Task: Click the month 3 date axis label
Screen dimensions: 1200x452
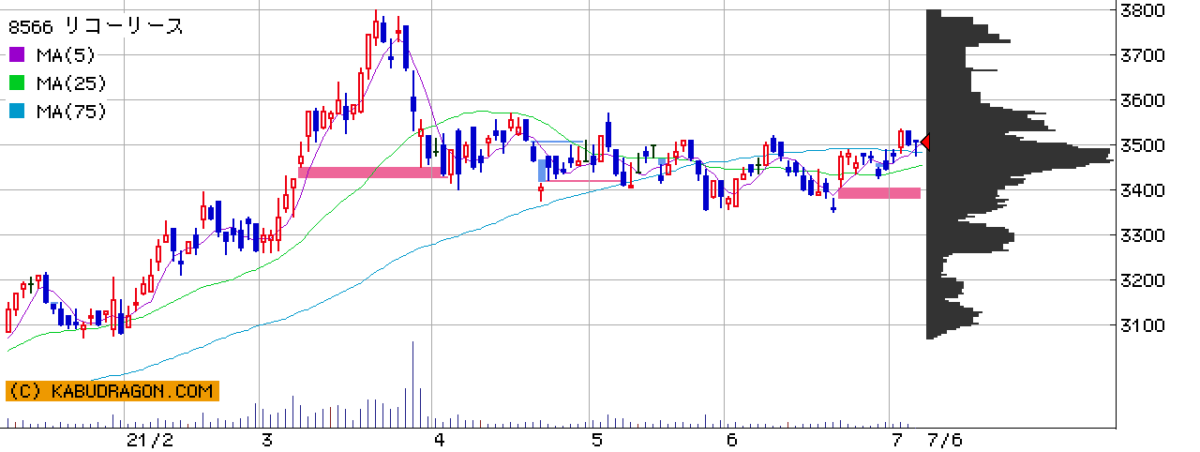Action: pyautogui.click(x=267, y=441)
